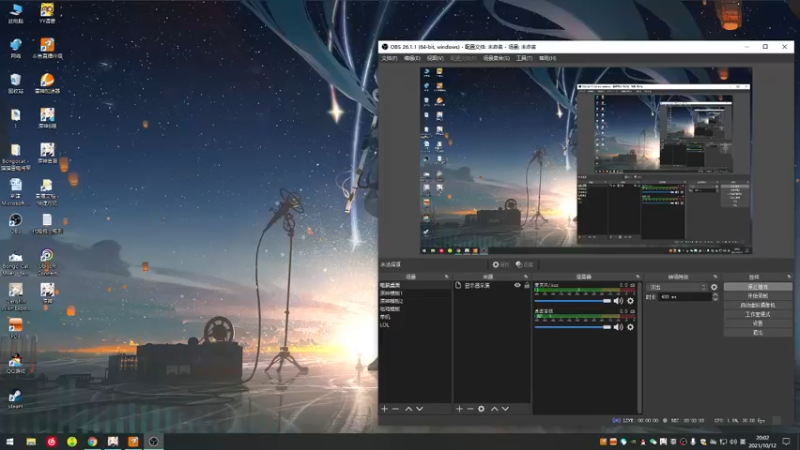Click the highlighted streaming button in the Controls dock
Screen dimensions: 800x450
758,287
